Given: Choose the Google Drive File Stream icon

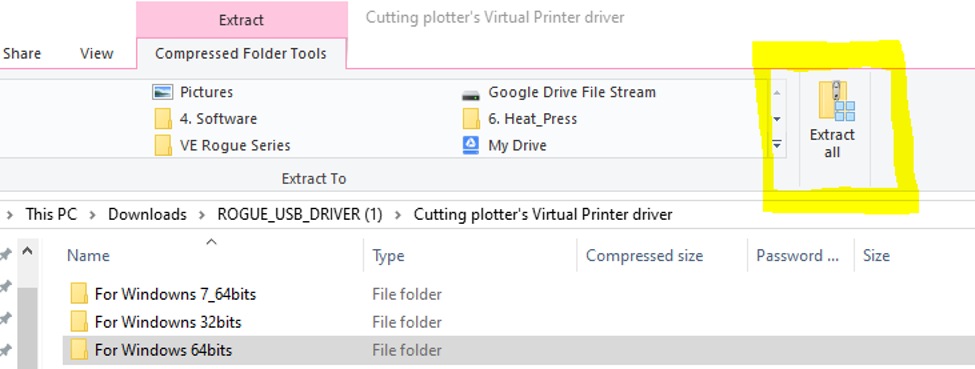Looking at the screenshot, I should click(471, 95).
